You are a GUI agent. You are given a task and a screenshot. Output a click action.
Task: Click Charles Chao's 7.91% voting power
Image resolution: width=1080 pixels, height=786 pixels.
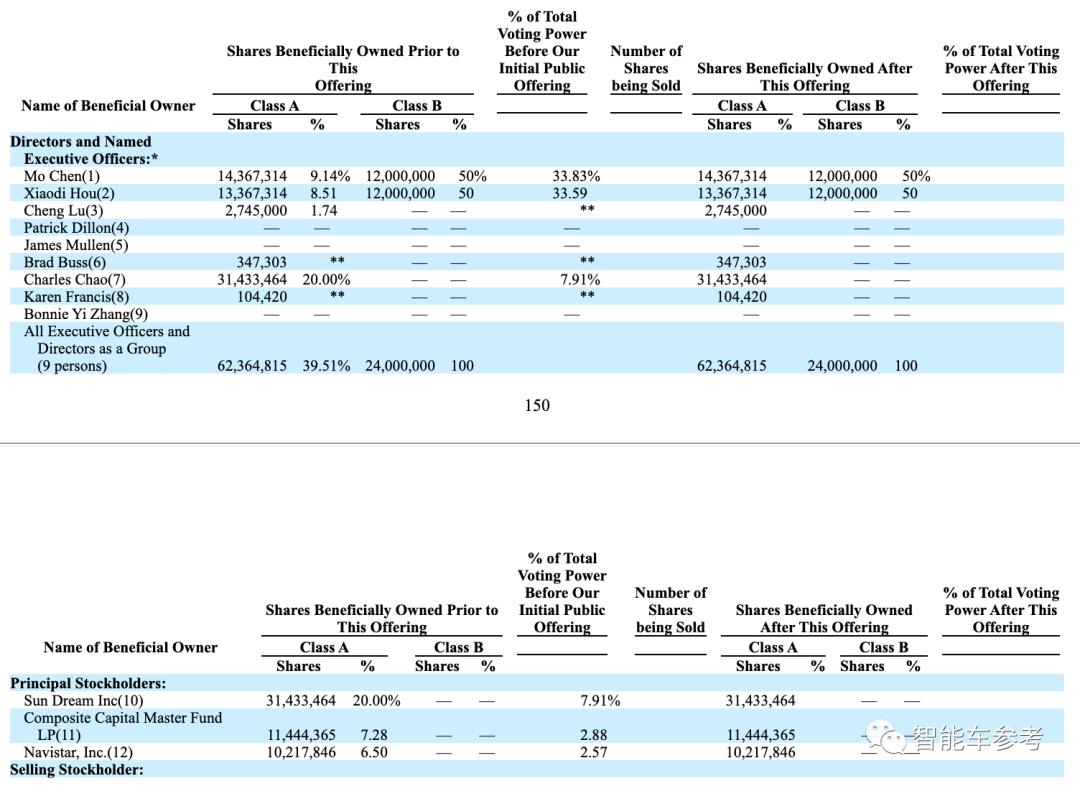tap(580, 280)
